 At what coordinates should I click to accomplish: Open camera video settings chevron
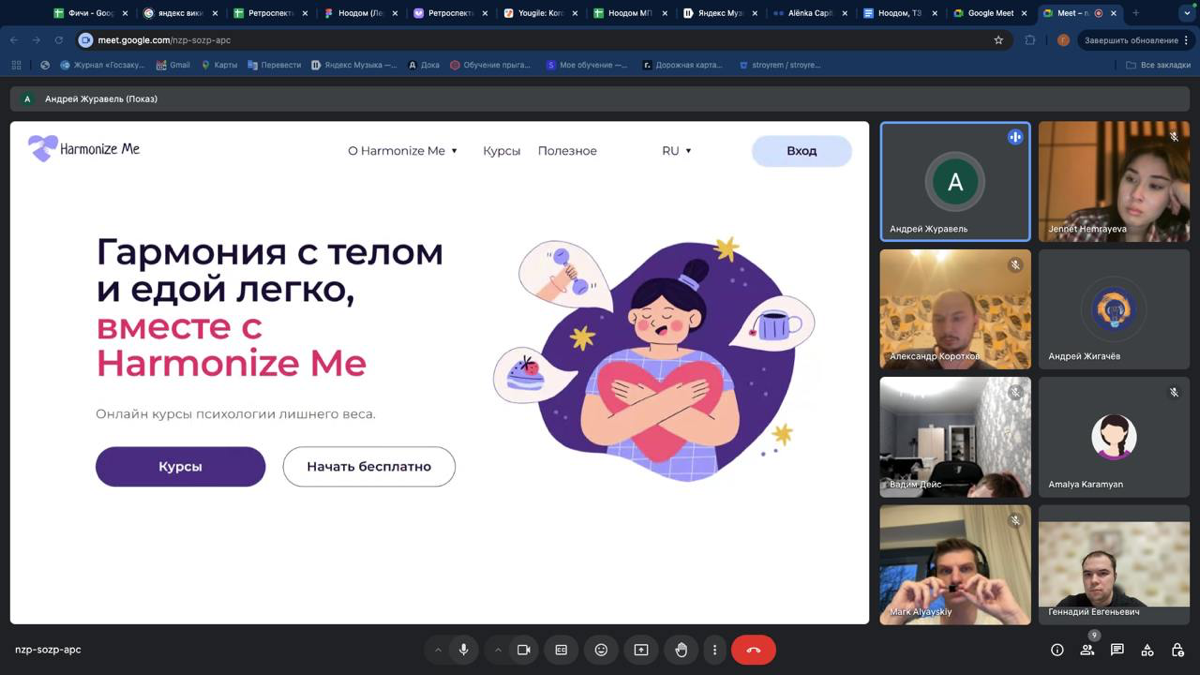pos(497,650)
